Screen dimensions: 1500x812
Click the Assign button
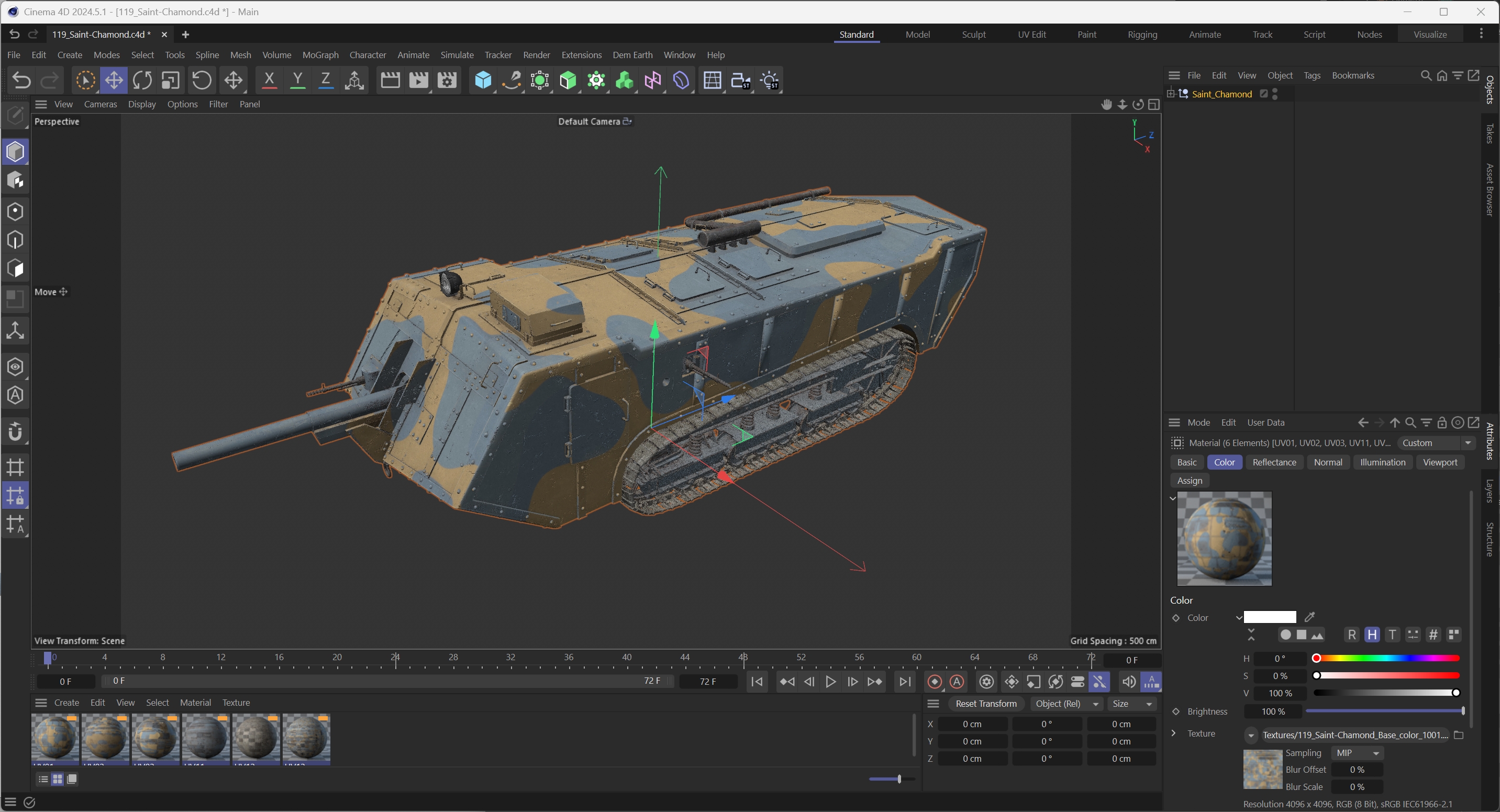(x=1190, y=480)
